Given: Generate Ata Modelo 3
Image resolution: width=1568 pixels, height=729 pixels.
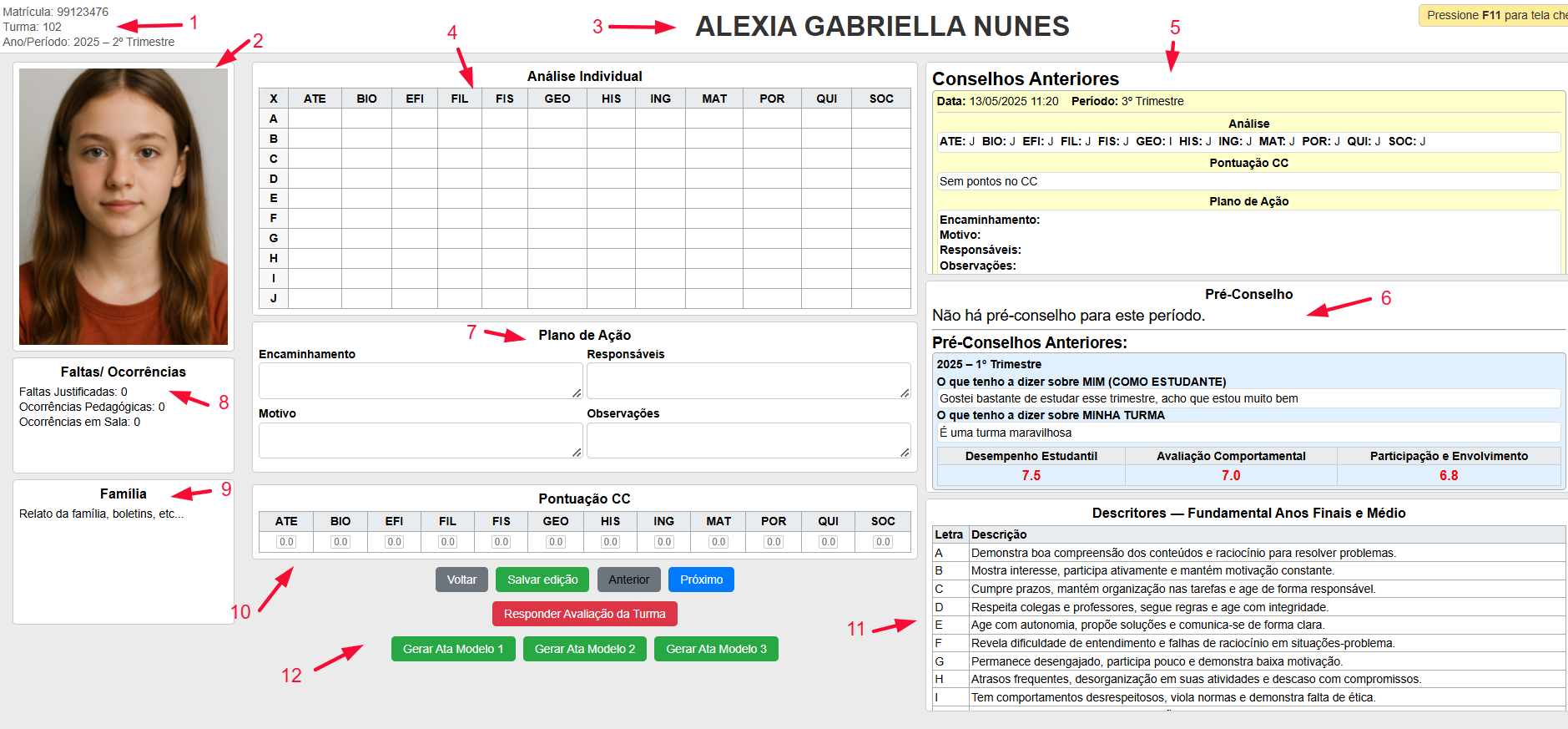Looking at the screenshot, I should (x=716, y=649).
